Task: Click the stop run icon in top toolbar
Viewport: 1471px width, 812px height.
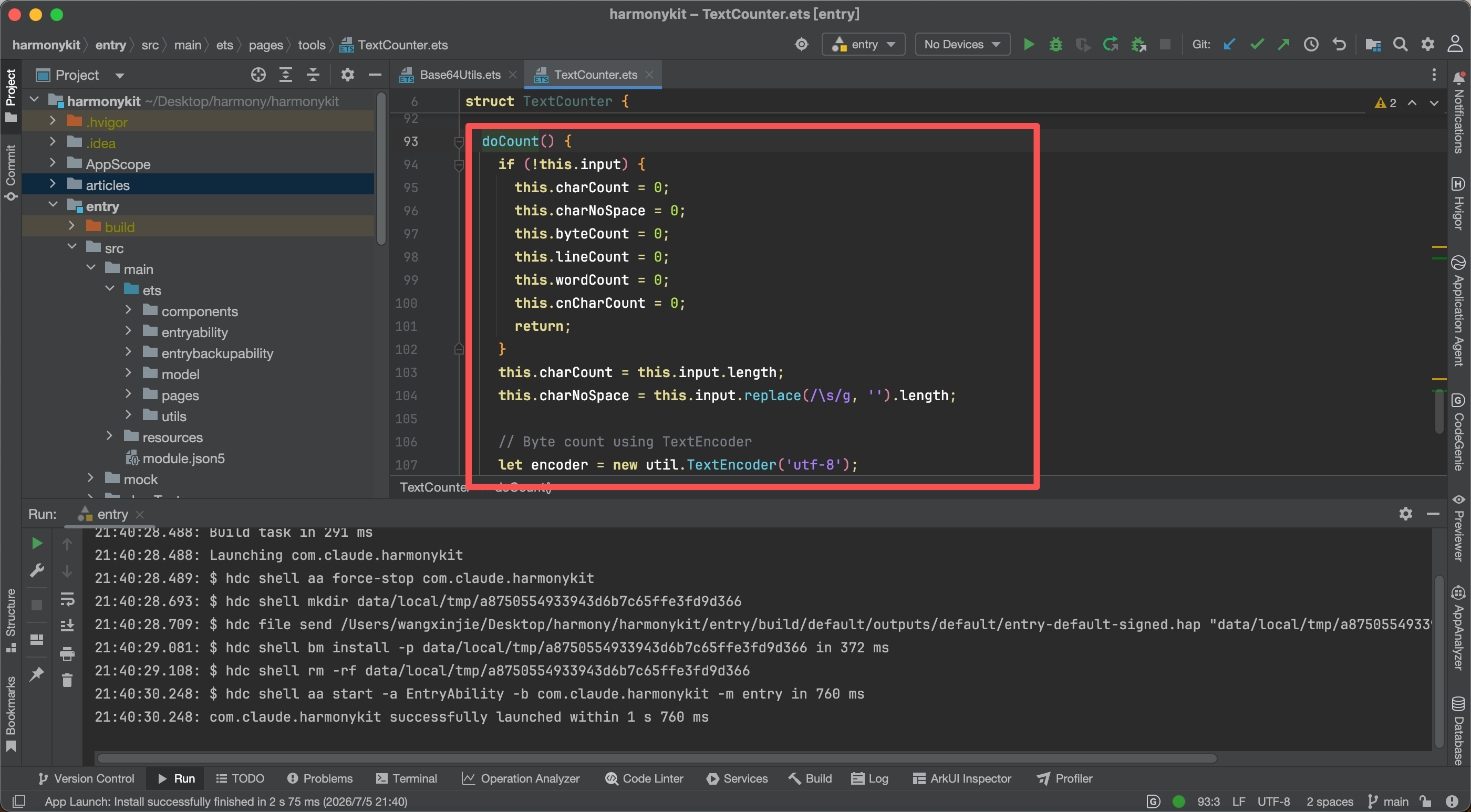Action: coord(1165,45)
